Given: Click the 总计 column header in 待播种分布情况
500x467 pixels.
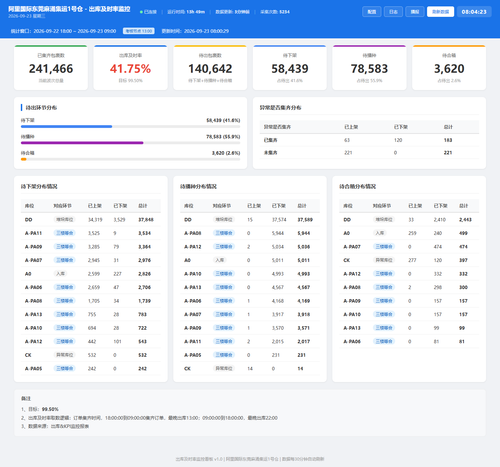Looking at the screenshot, I should click(x=302, y=206).
